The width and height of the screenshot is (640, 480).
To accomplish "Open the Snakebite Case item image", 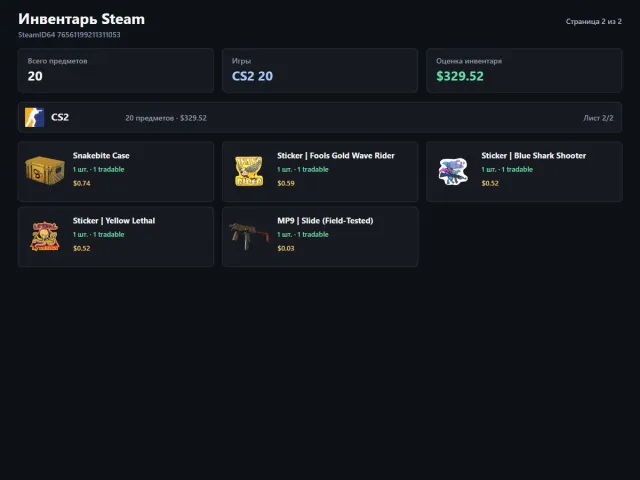I will tap(45, 171).
